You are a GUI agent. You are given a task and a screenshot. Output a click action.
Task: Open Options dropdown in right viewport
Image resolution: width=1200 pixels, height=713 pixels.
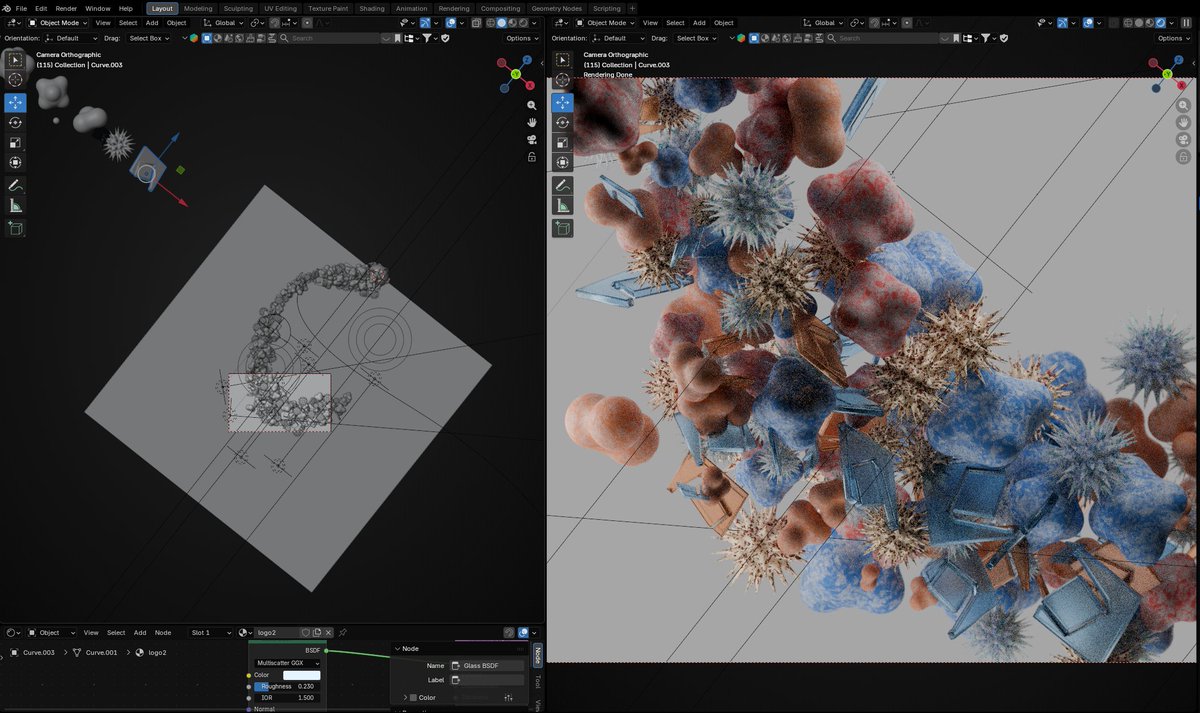(1174, 38)
